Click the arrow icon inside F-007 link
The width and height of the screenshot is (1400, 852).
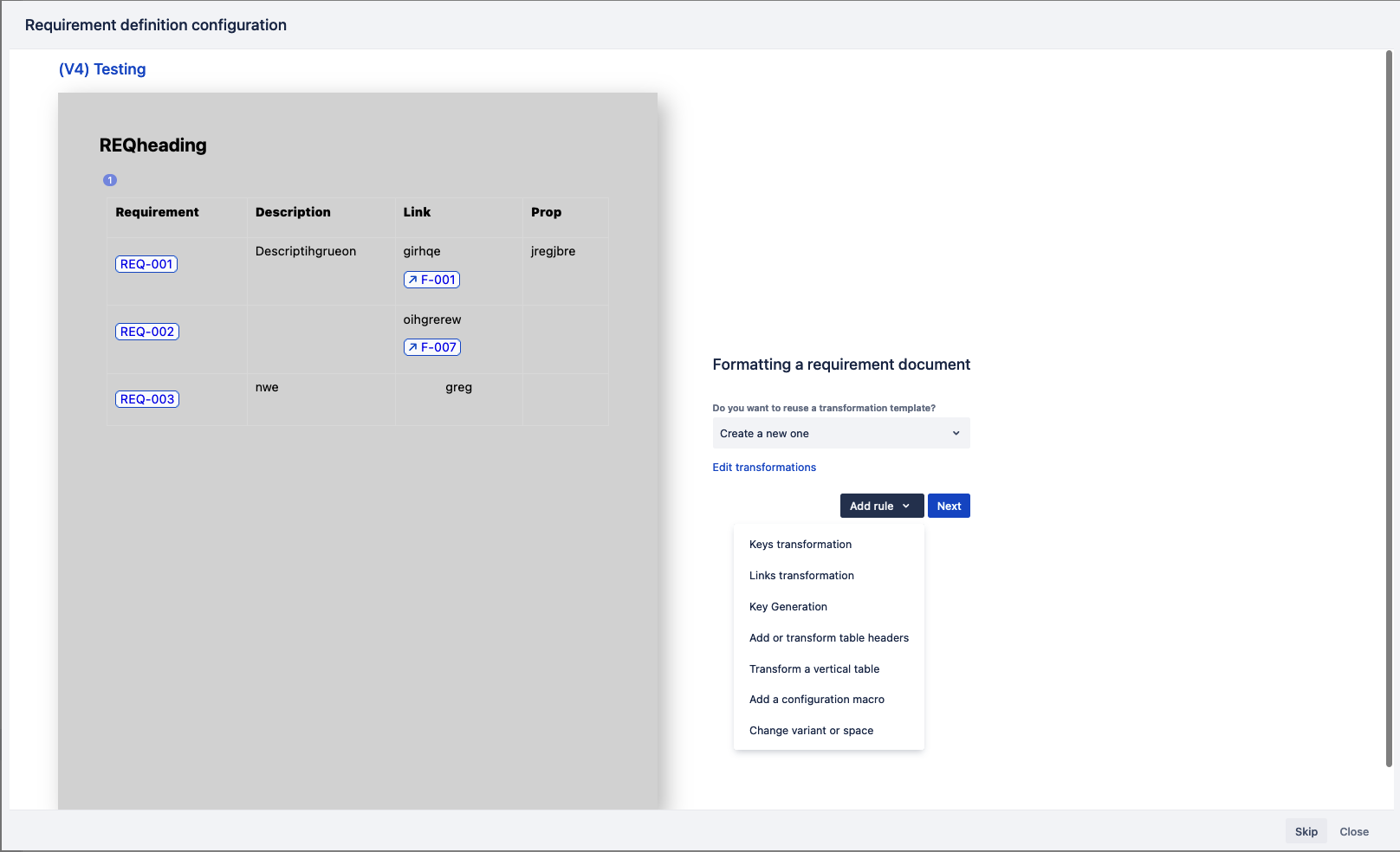(413, 346)
